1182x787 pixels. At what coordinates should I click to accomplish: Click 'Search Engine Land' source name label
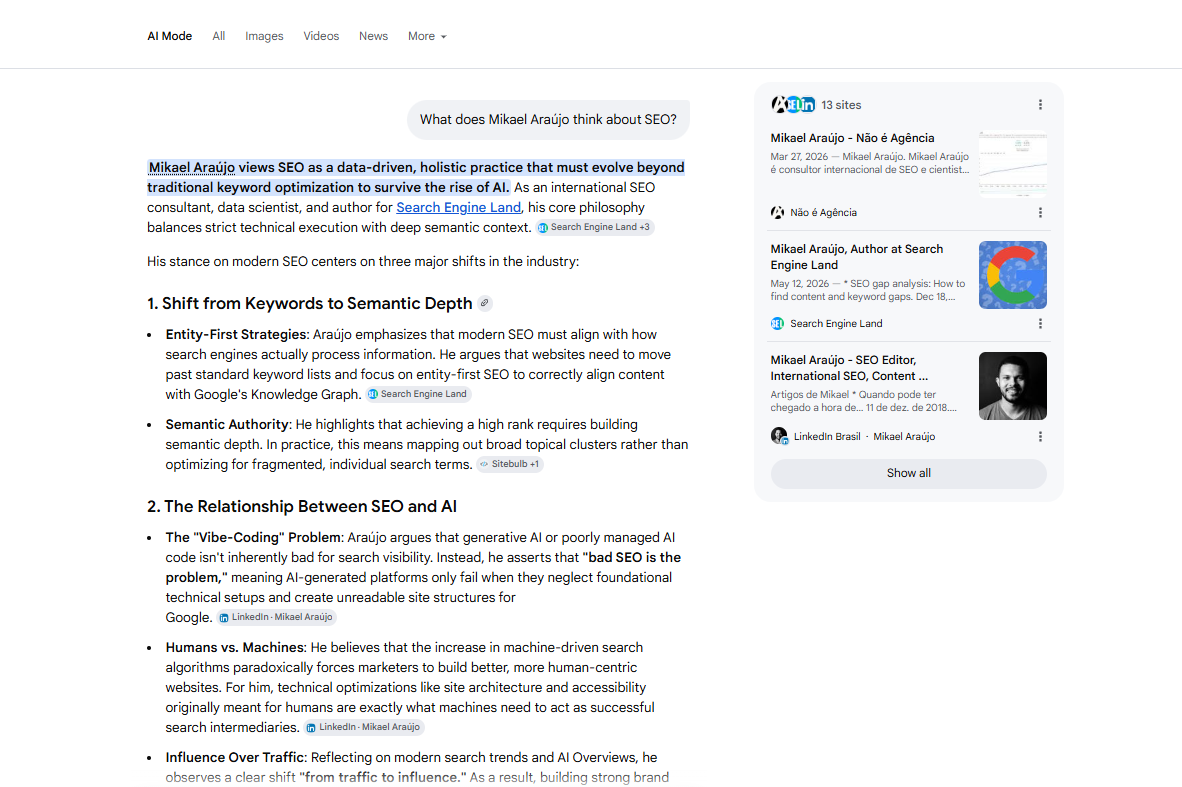(x=836, y=323)
